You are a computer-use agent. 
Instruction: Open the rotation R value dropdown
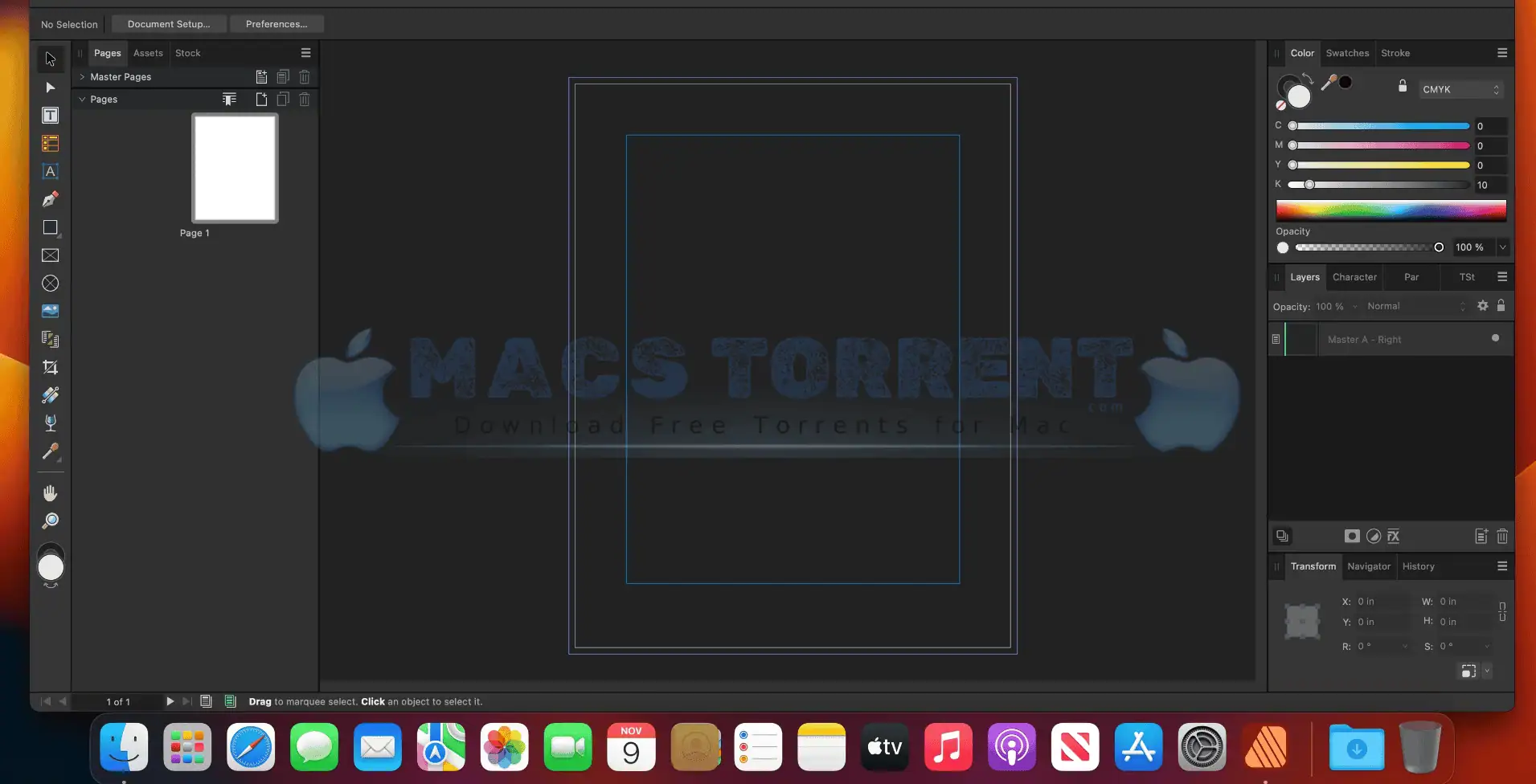[x=1405, y=647]
